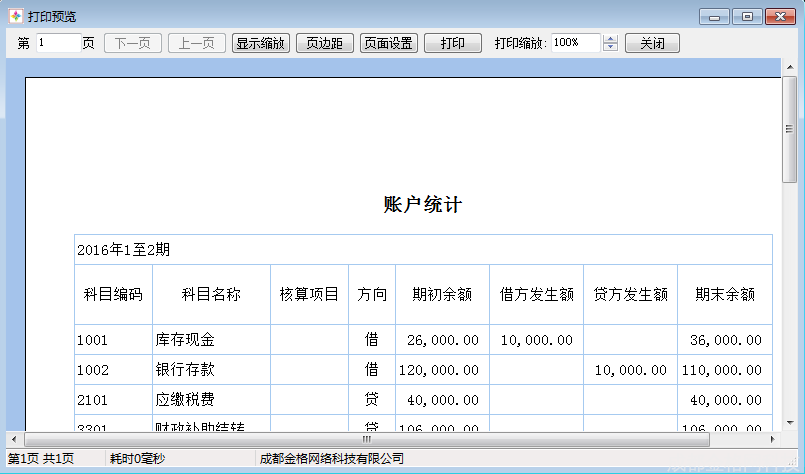Maximize the 打印预览 window
The height and width of the screenshot is (474, 805).
746,16
